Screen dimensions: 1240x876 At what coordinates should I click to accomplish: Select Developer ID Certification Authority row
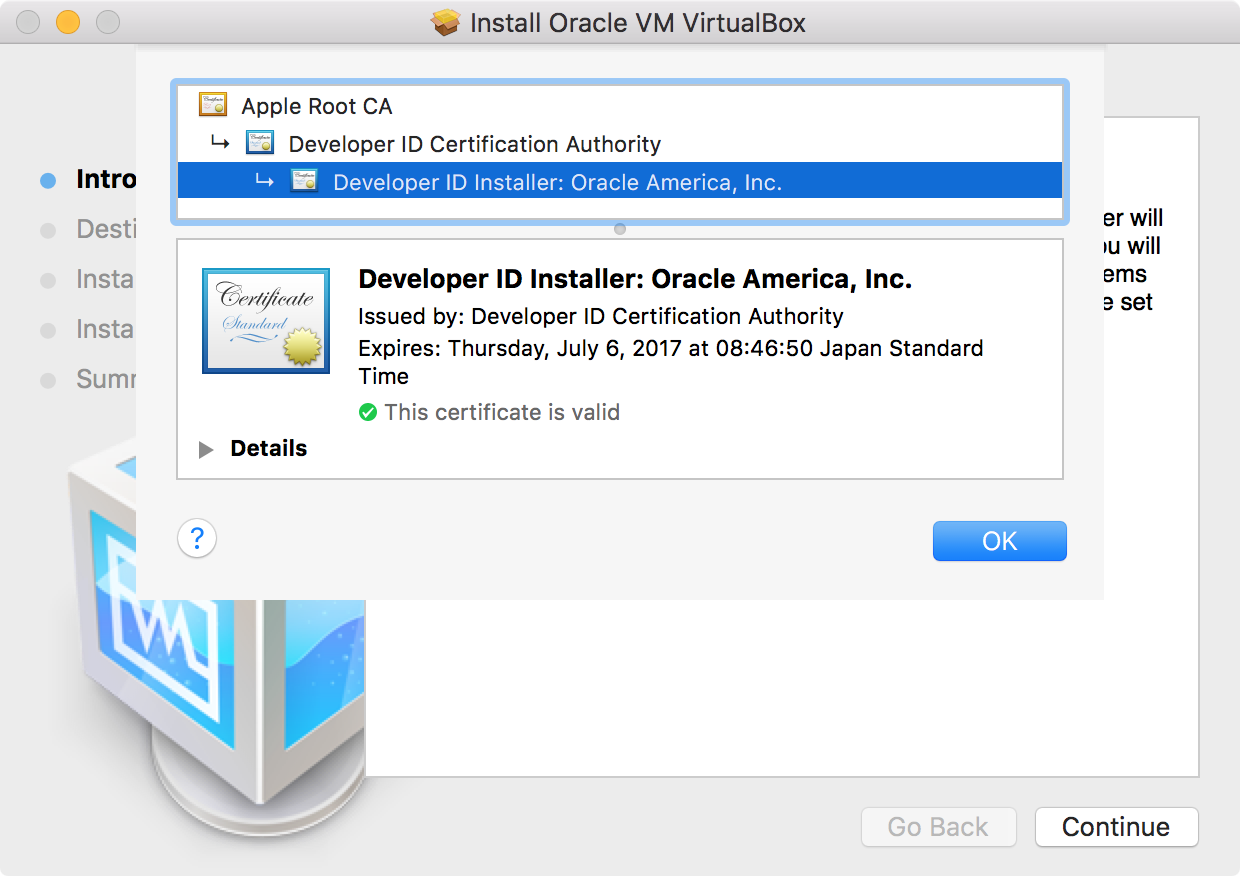pyautogui.click(x=620, y=143)
